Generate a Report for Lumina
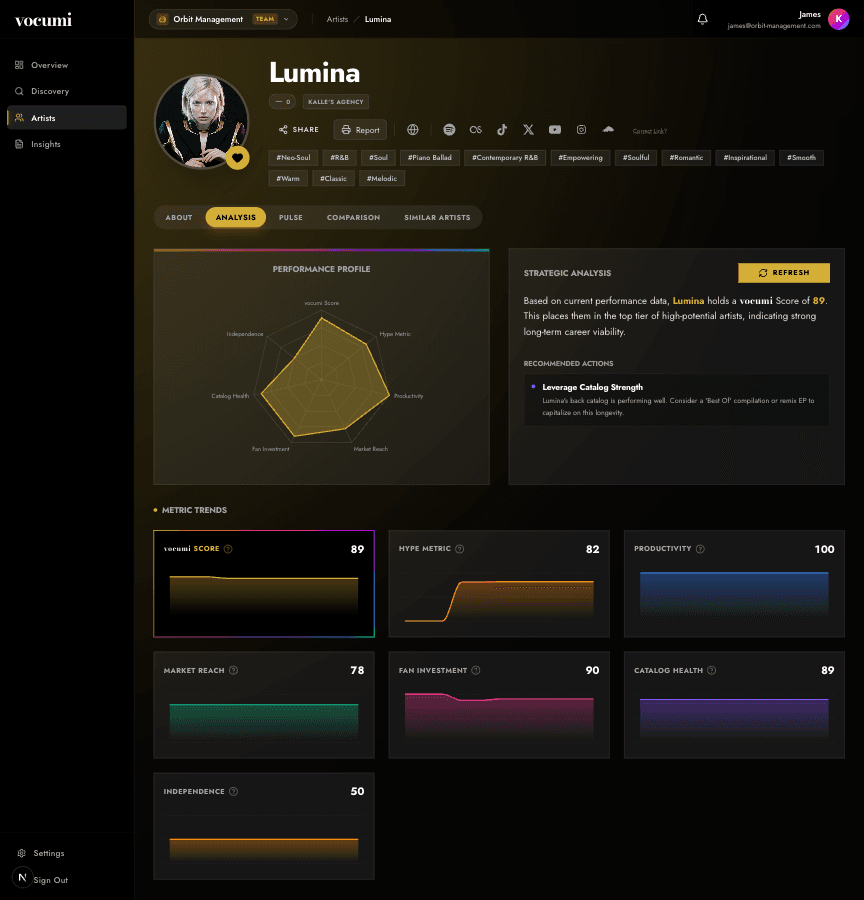The width and height of the screenshot is (864, 900). [361, 130]
